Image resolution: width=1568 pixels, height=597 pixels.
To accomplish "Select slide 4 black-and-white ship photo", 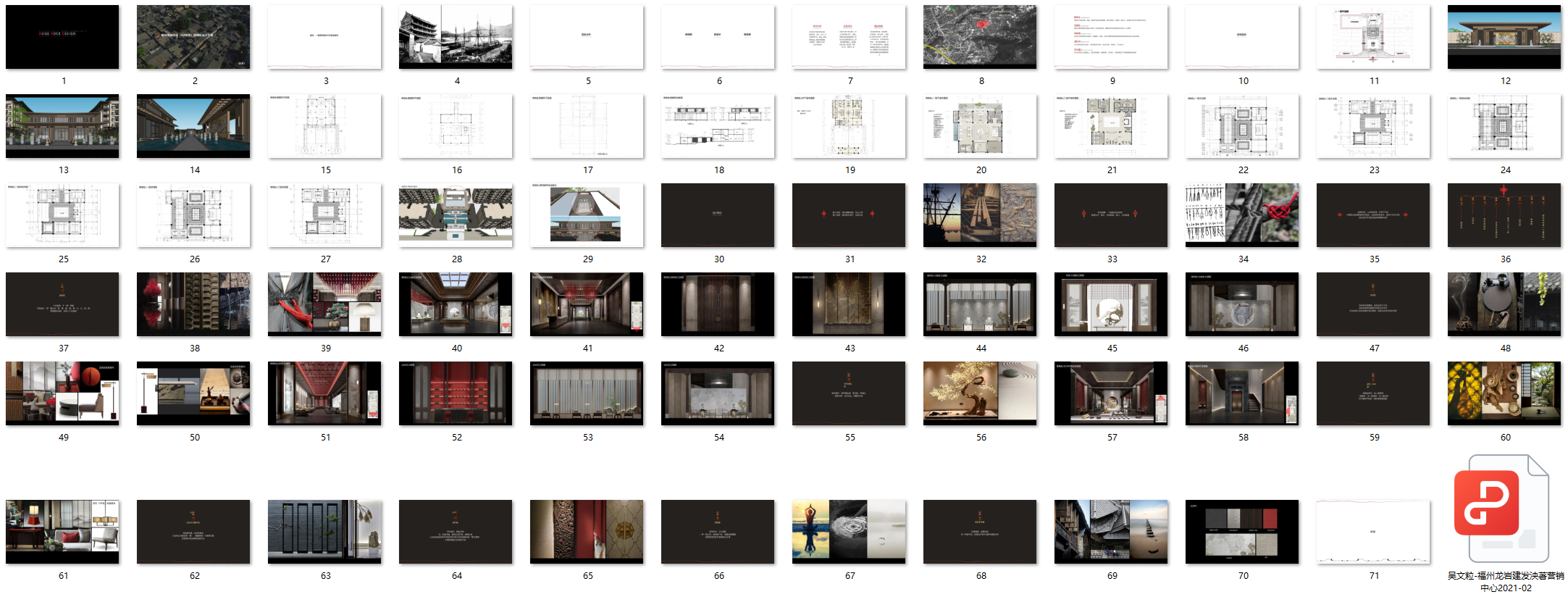I will pyautogui.click(x=456, y=37).
